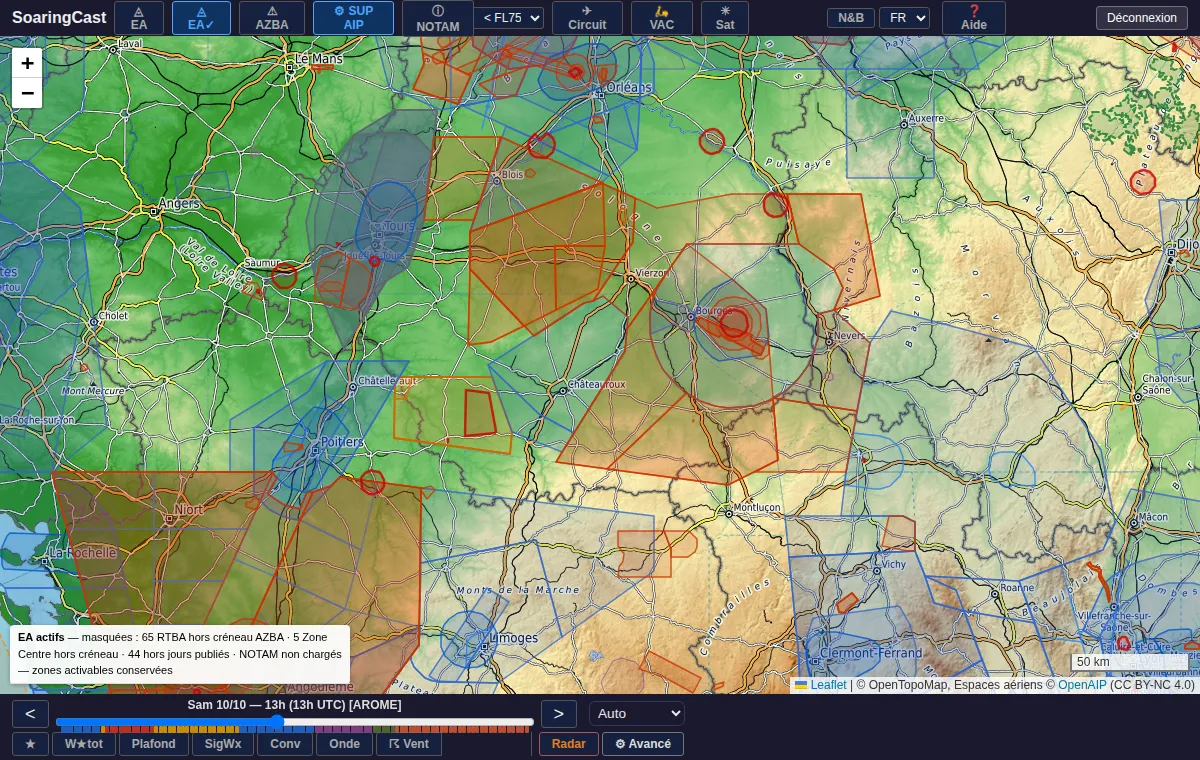The image size is (1200, 760).
Task: Click the Niort city label
Action: [x=189, y=510]
